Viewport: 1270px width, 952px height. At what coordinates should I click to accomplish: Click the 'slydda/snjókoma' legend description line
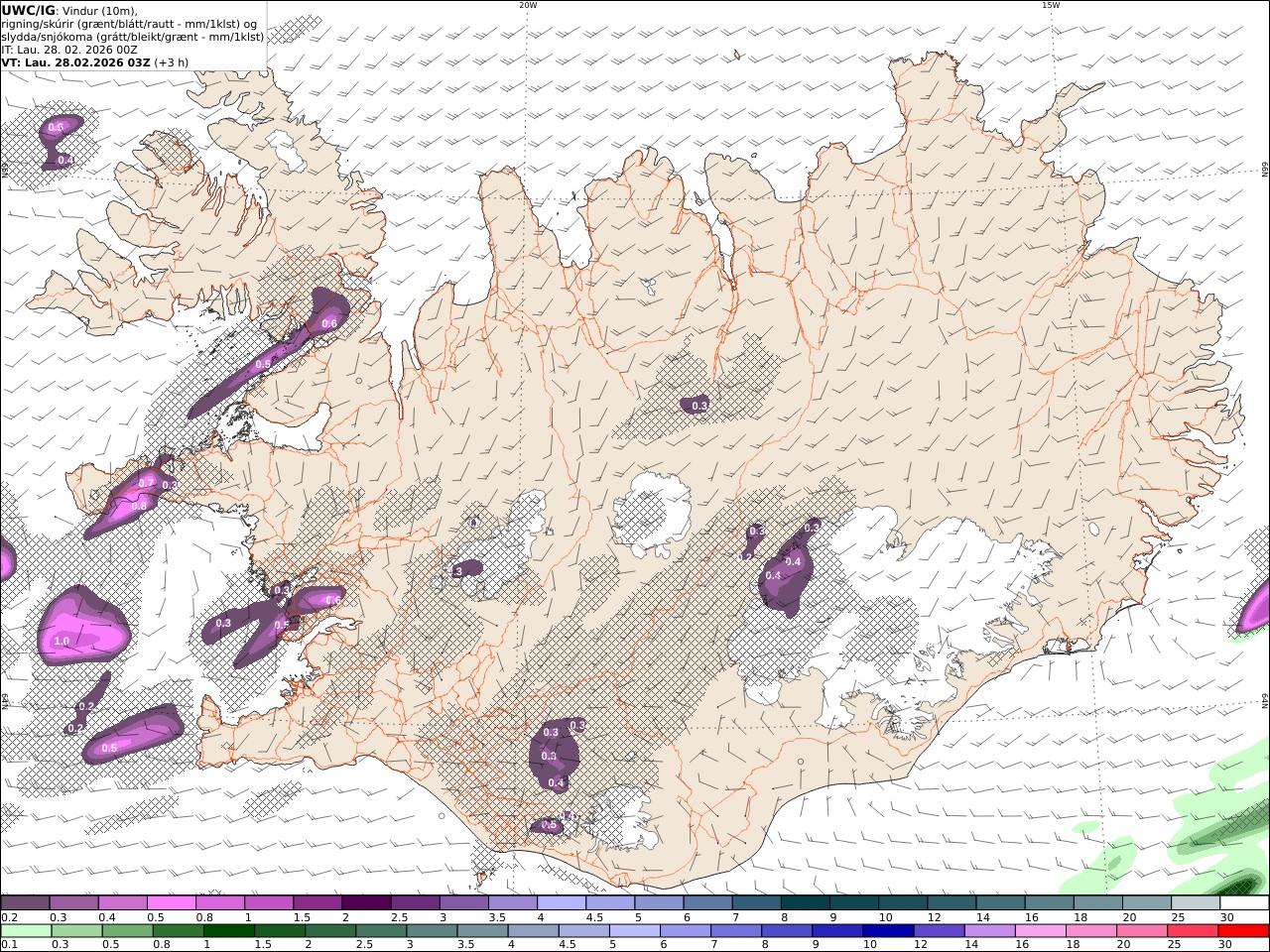132,37
